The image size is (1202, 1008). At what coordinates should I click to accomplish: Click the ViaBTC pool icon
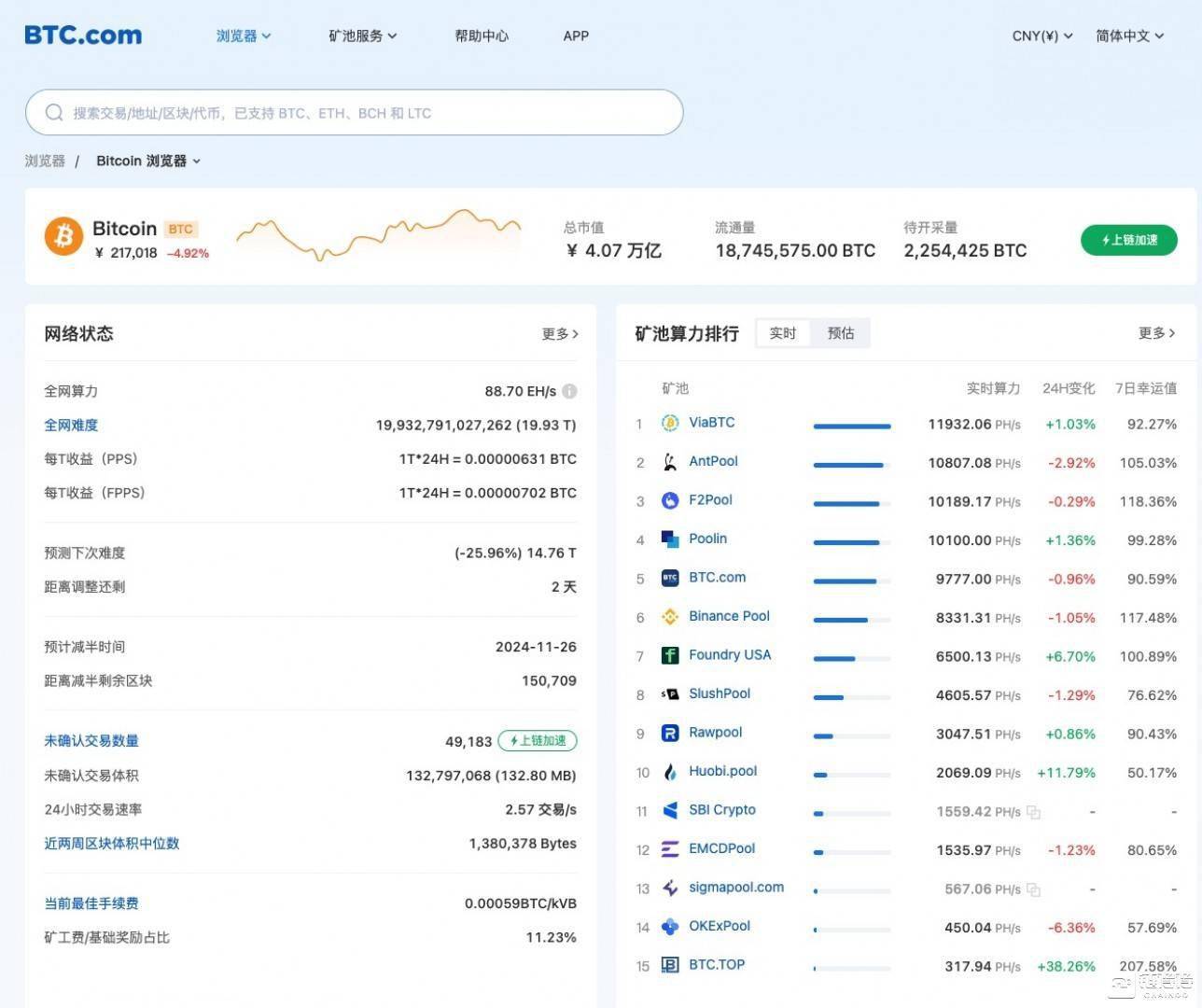pos(670,423)
